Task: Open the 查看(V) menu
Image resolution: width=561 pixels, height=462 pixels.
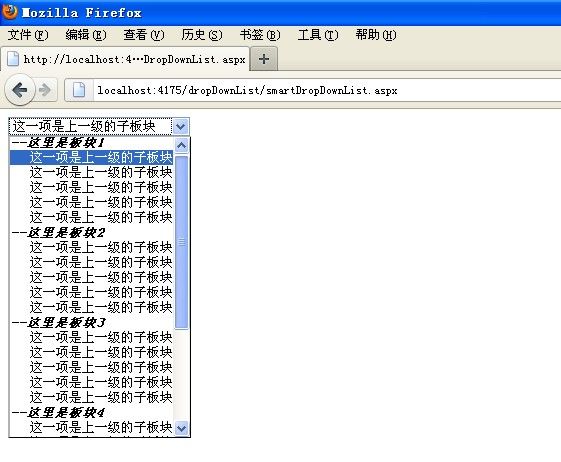Action: pyautogui.click(x=144, y=35)
